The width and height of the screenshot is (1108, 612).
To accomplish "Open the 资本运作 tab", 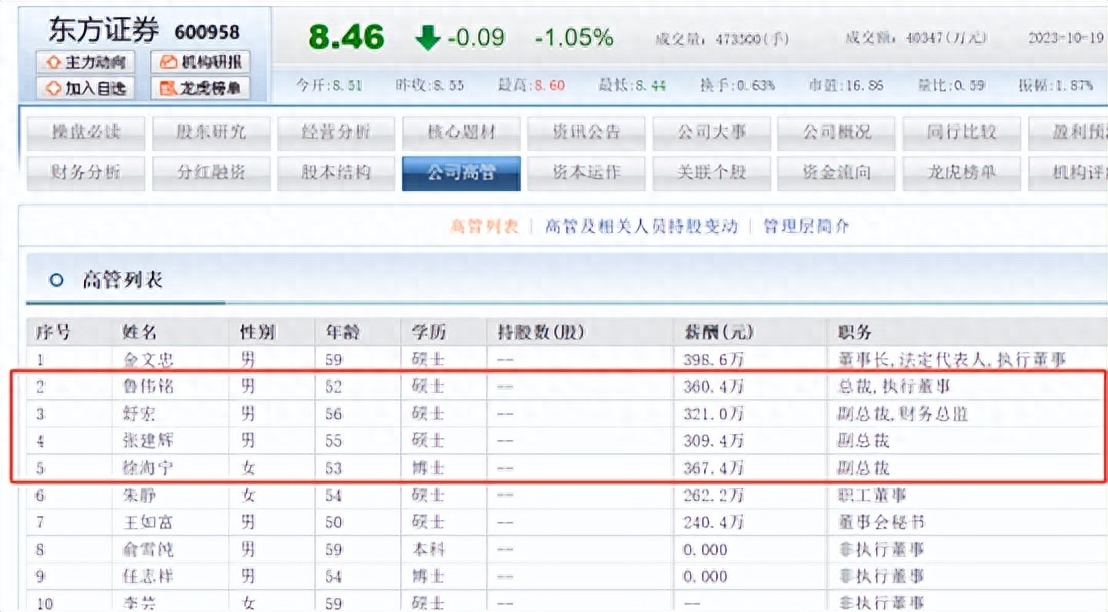I will [586, 172].
